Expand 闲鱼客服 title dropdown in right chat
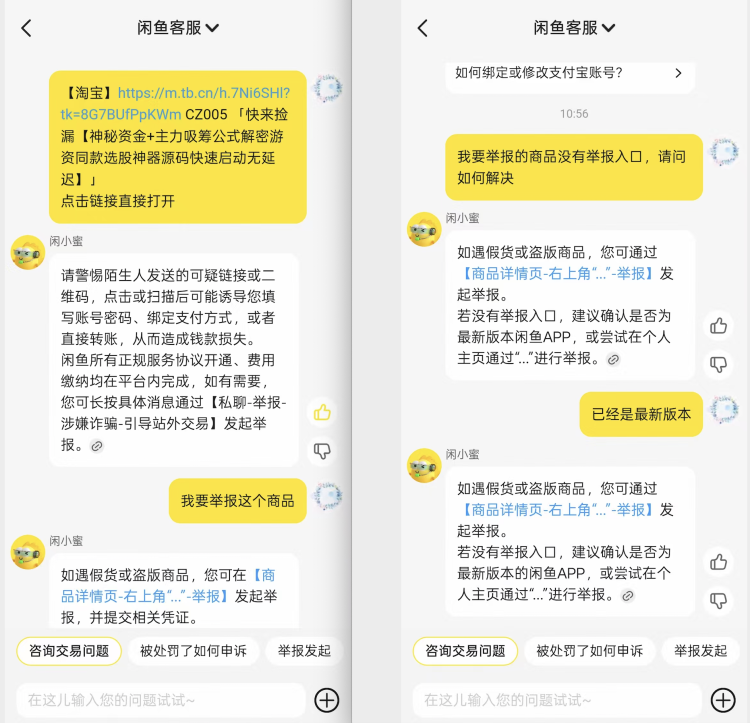This screenshot has width=750, height=723. (608, 28)
